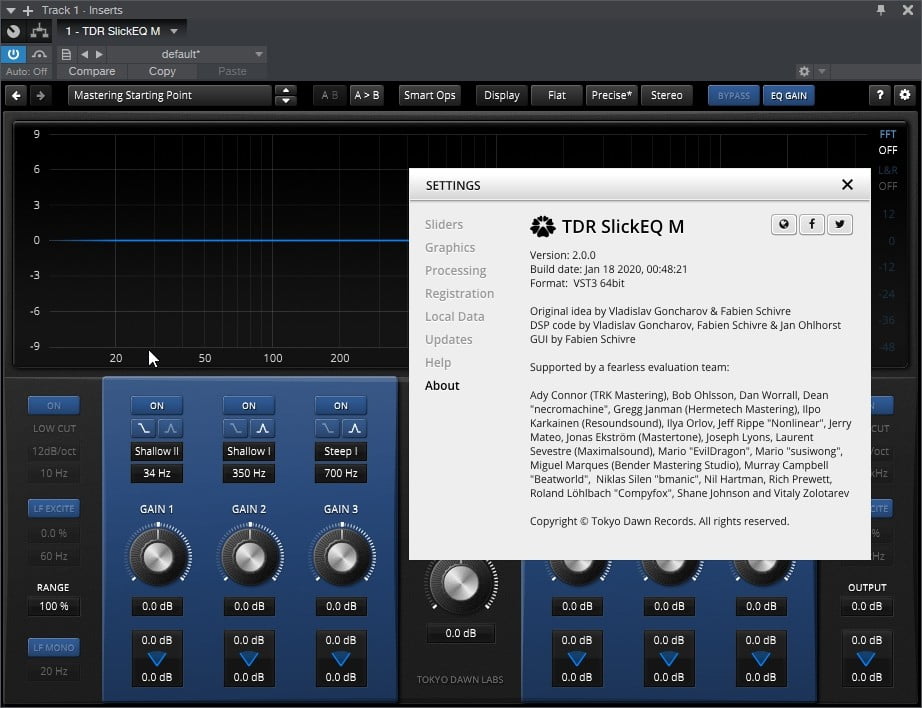Switch to the Sliders settings tab

click(444, 225)
